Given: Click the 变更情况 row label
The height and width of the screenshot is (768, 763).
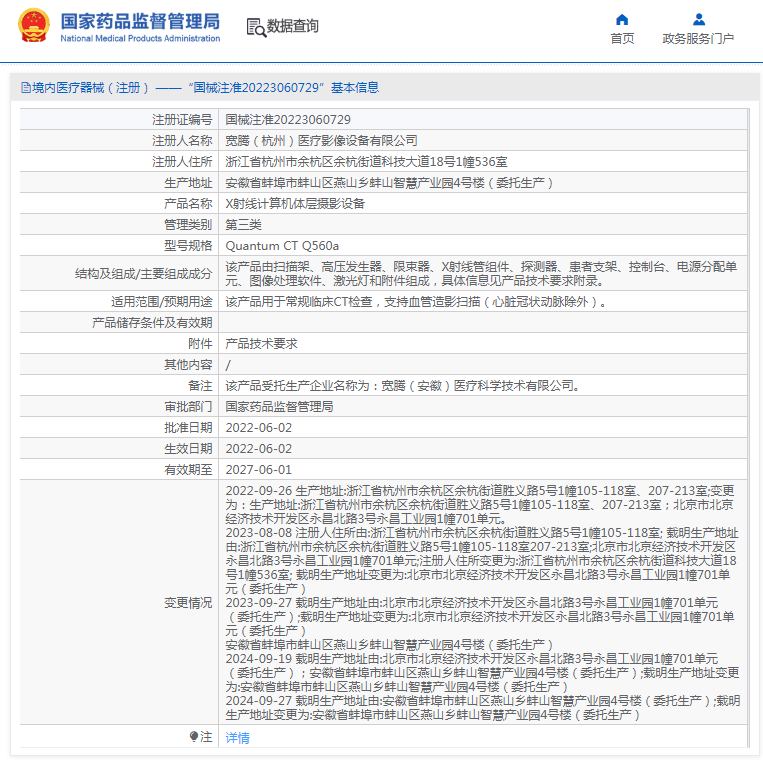Looking at the screenshot, I should (x=188, y=603).
